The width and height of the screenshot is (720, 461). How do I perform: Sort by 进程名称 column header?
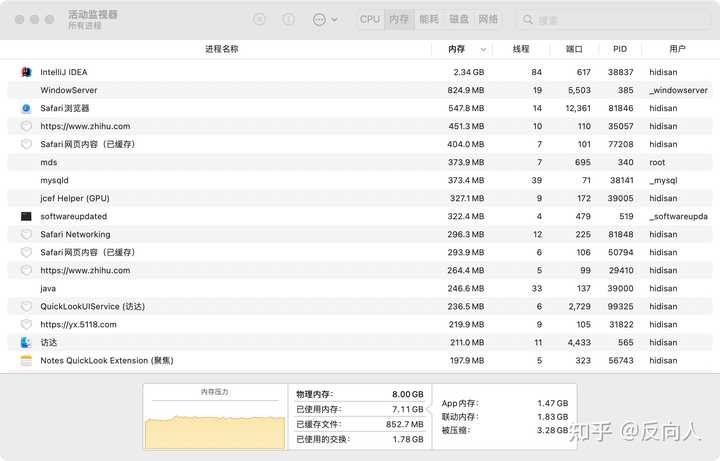pyautogui.click(x=221, y=49)
